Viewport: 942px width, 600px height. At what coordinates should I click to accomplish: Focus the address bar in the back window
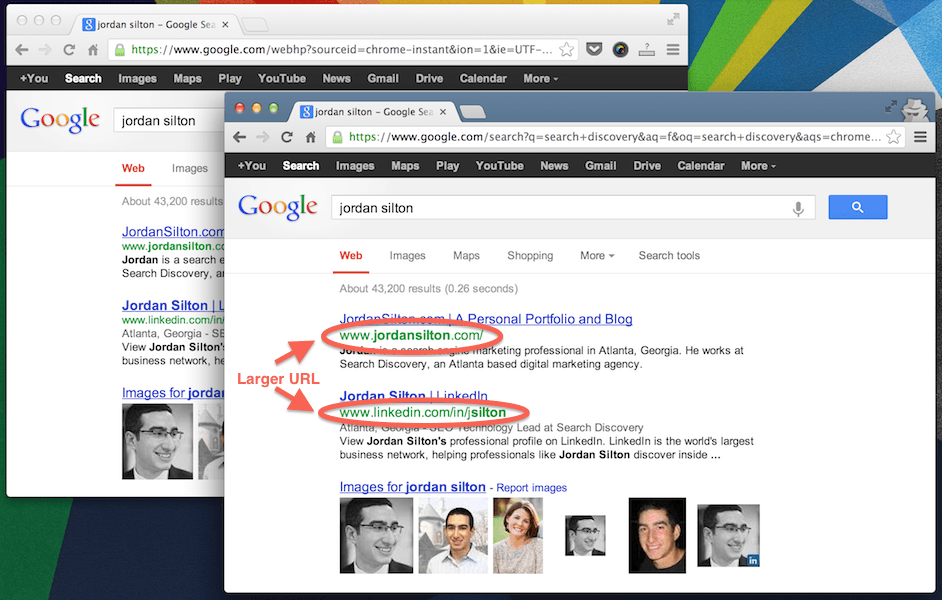pos(341,50)
